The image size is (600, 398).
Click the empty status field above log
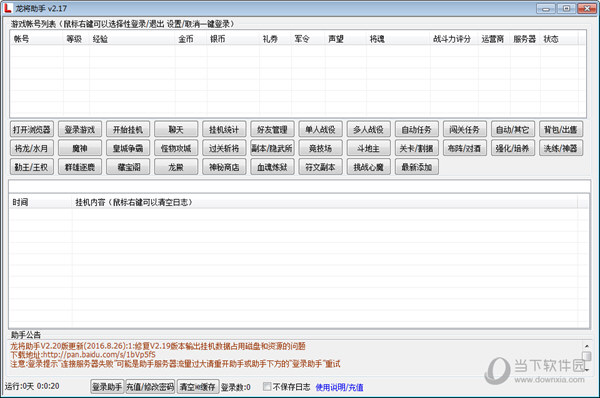pos(299,186)
